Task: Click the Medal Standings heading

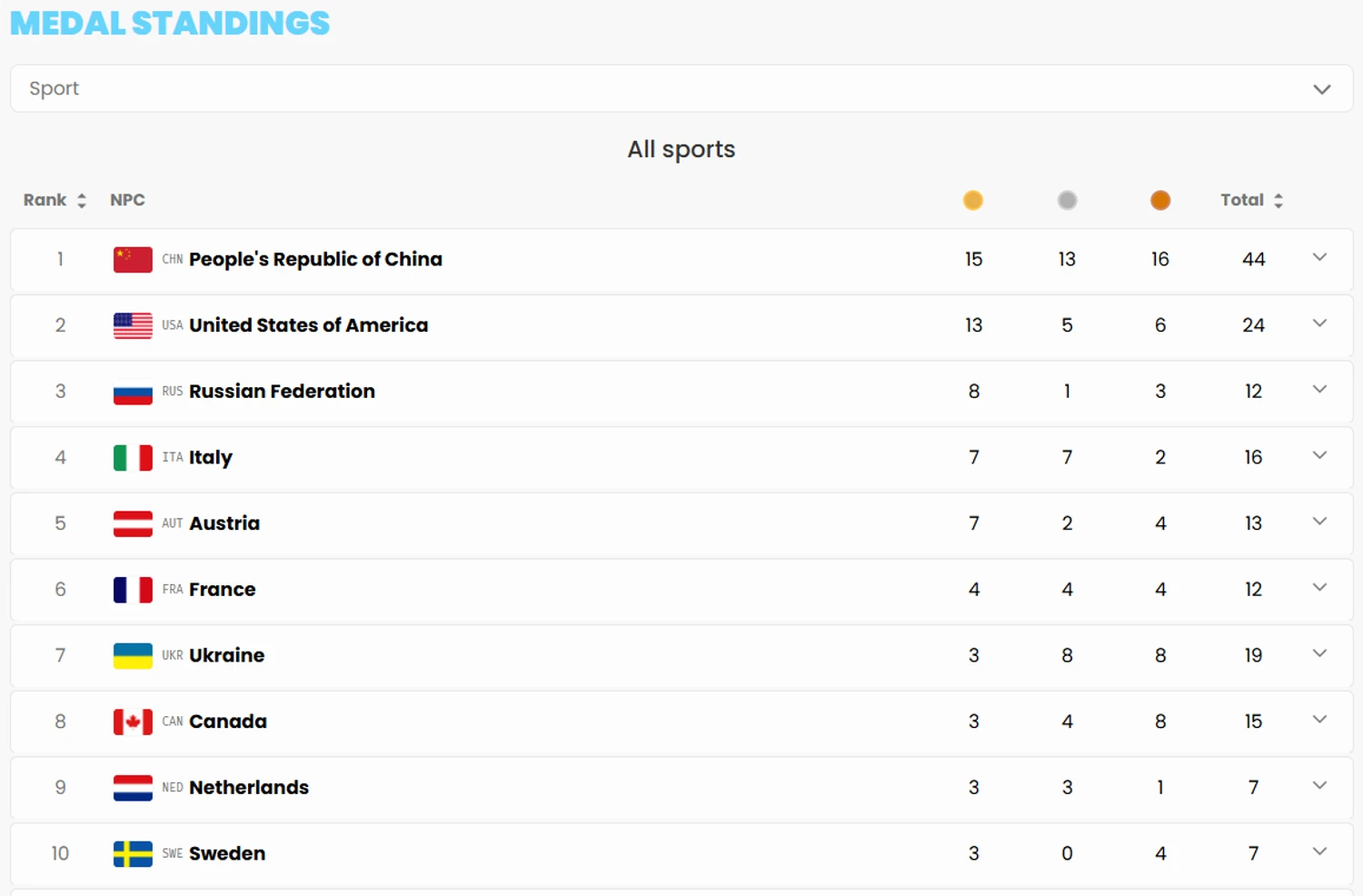Action: (170, 23)
